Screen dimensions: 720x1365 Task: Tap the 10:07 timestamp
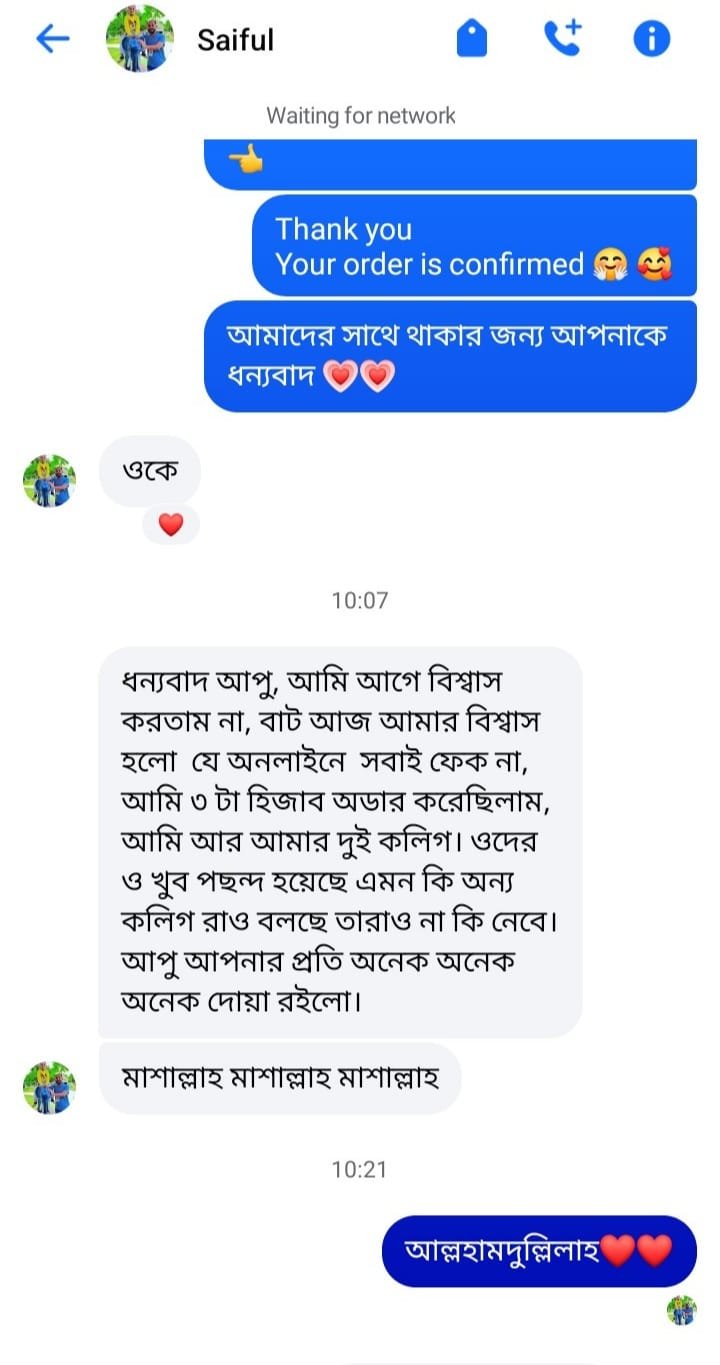(360, 601)
